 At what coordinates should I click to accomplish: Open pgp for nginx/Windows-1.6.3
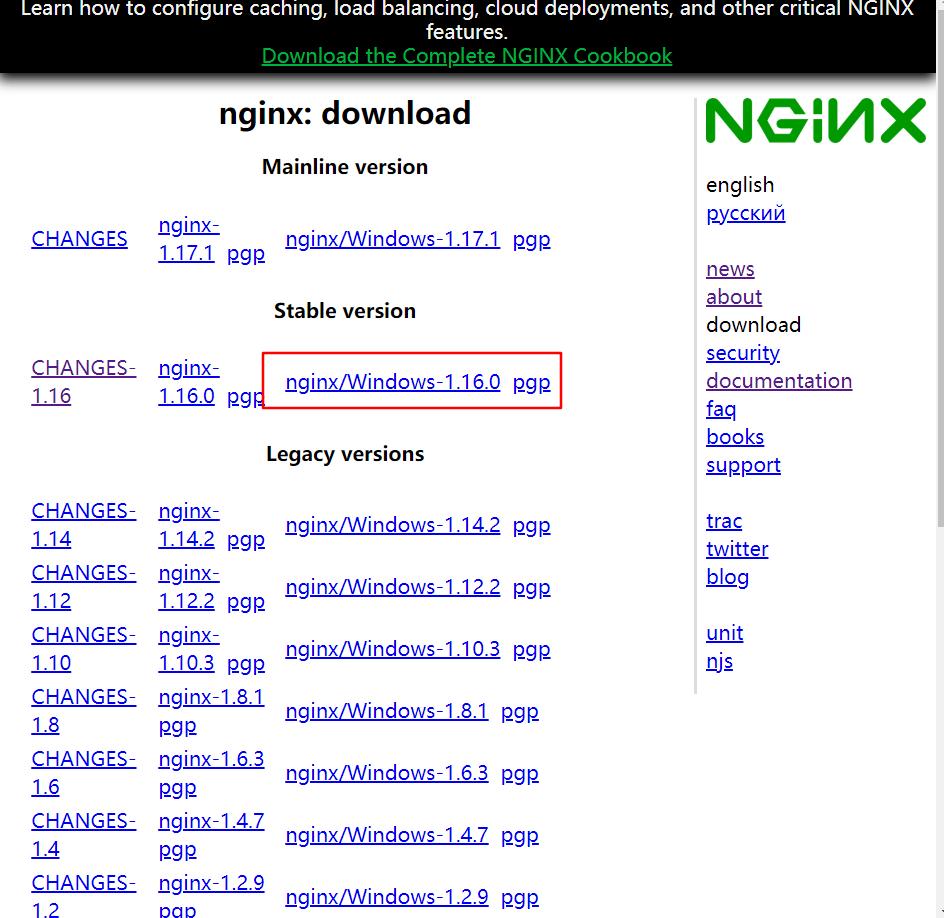(520, 774)
